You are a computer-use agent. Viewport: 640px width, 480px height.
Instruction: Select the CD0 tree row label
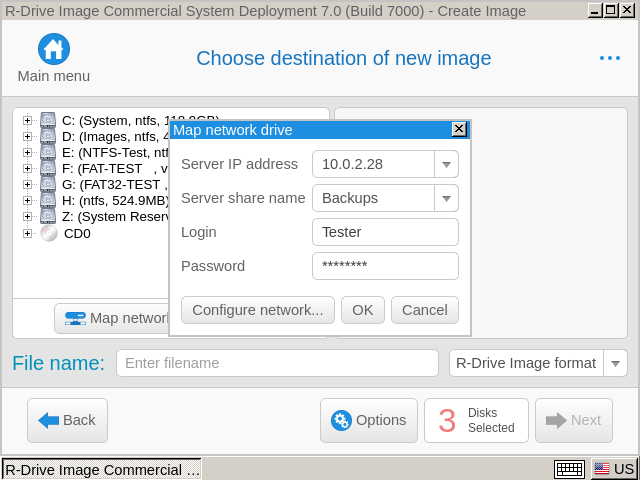click(77, 233)
